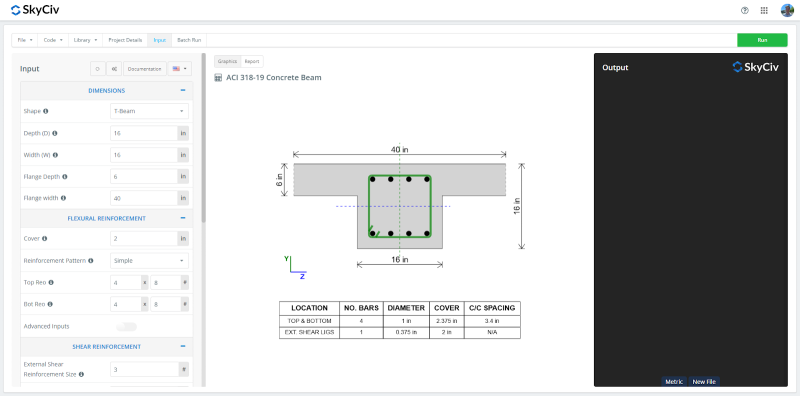Collapse the Flexural Reinforcement section
Image resolution: width=800 pixels, height=396 pixels.
(183, 218)
